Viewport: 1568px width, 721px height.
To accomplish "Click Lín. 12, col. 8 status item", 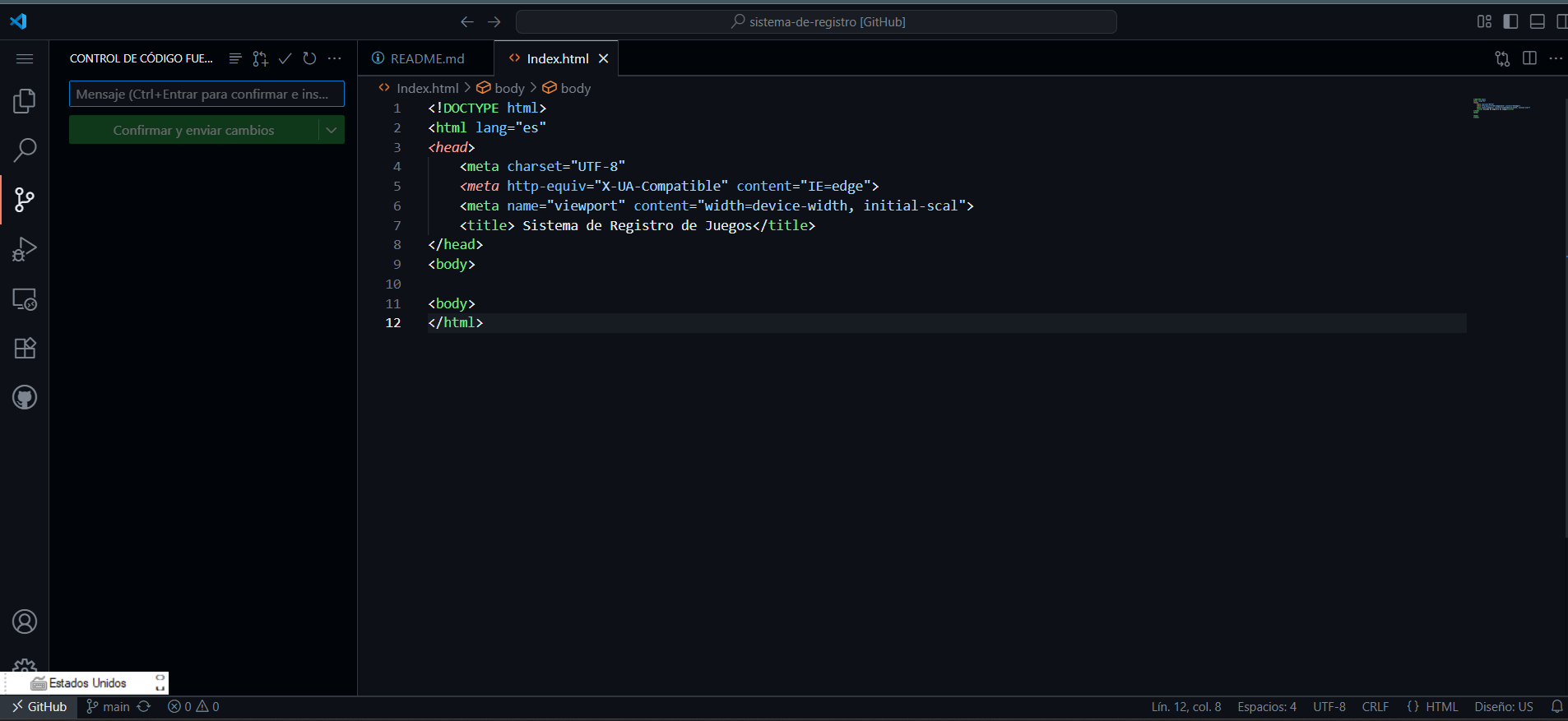I will 1185,706.
